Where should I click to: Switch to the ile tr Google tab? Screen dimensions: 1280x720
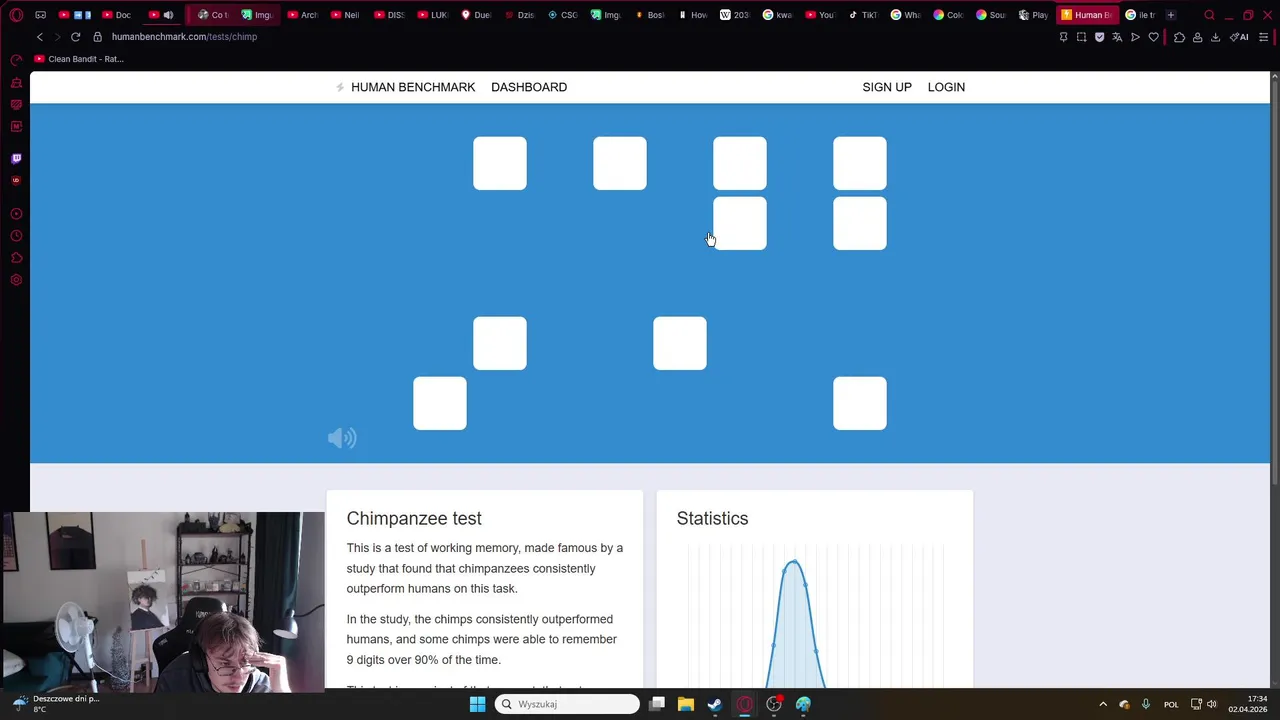pyautogui.click(x=1140, y=15)
